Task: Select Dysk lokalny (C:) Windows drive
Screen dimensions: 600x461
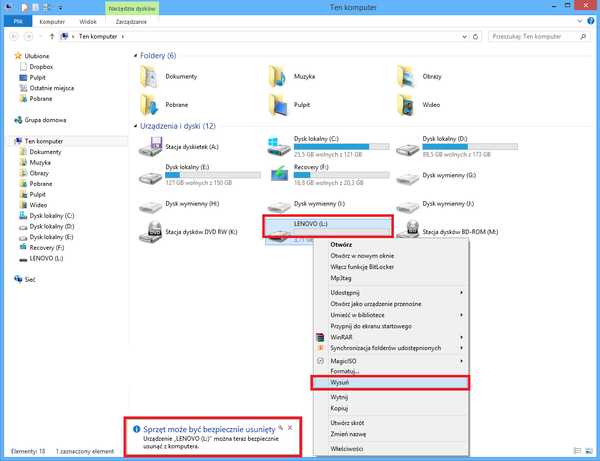Action: [328, 147]
